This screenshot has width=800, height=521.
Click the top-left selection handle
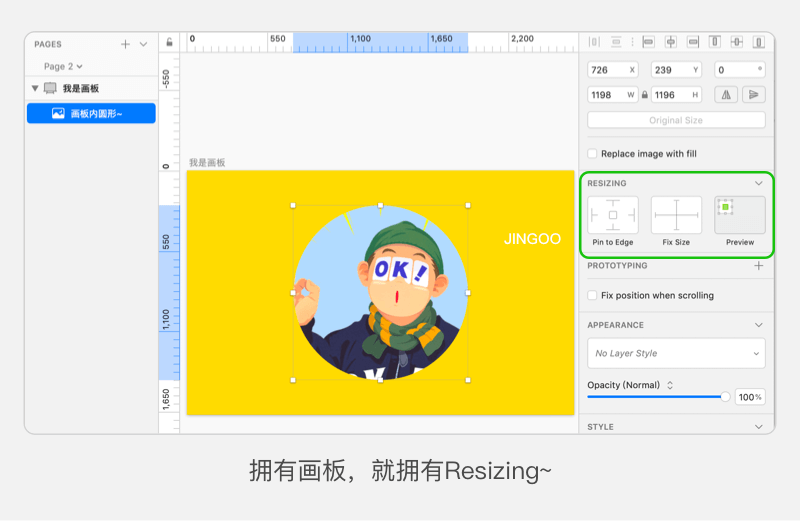[x=293, y=206]
